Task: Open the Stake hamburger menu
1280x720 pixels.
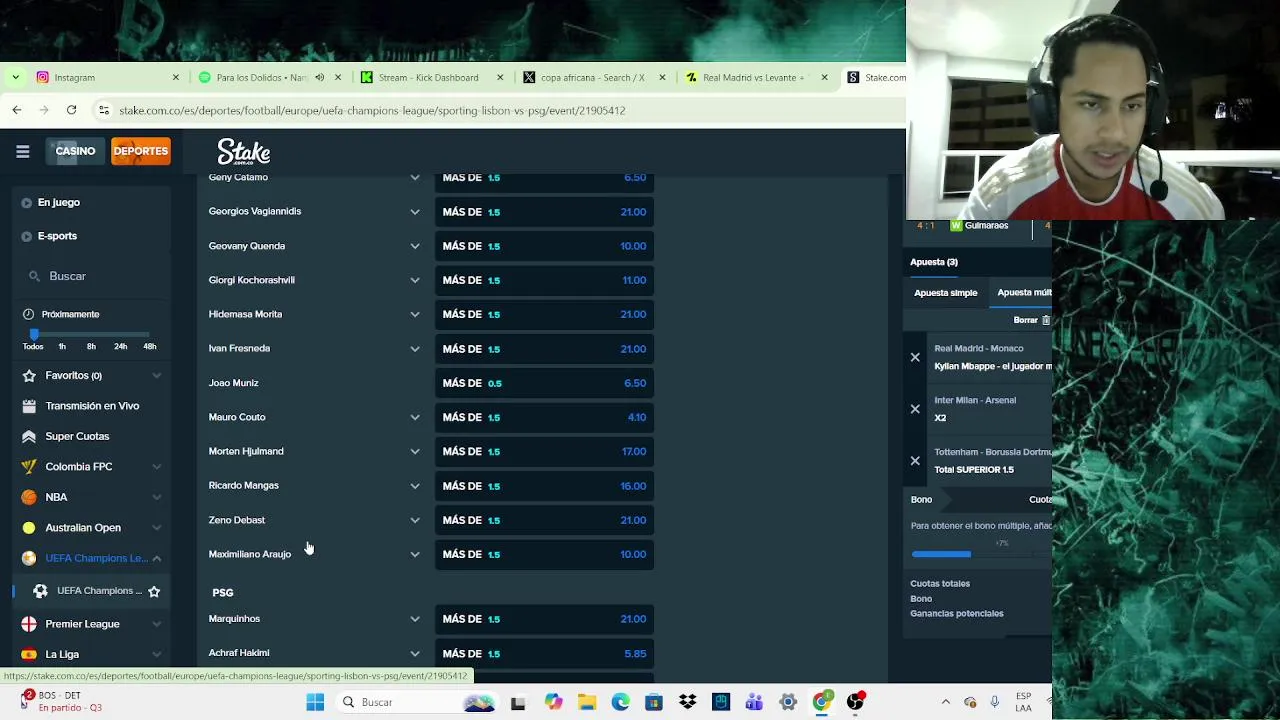Action: pyautogui.click(x=22, y=151)
